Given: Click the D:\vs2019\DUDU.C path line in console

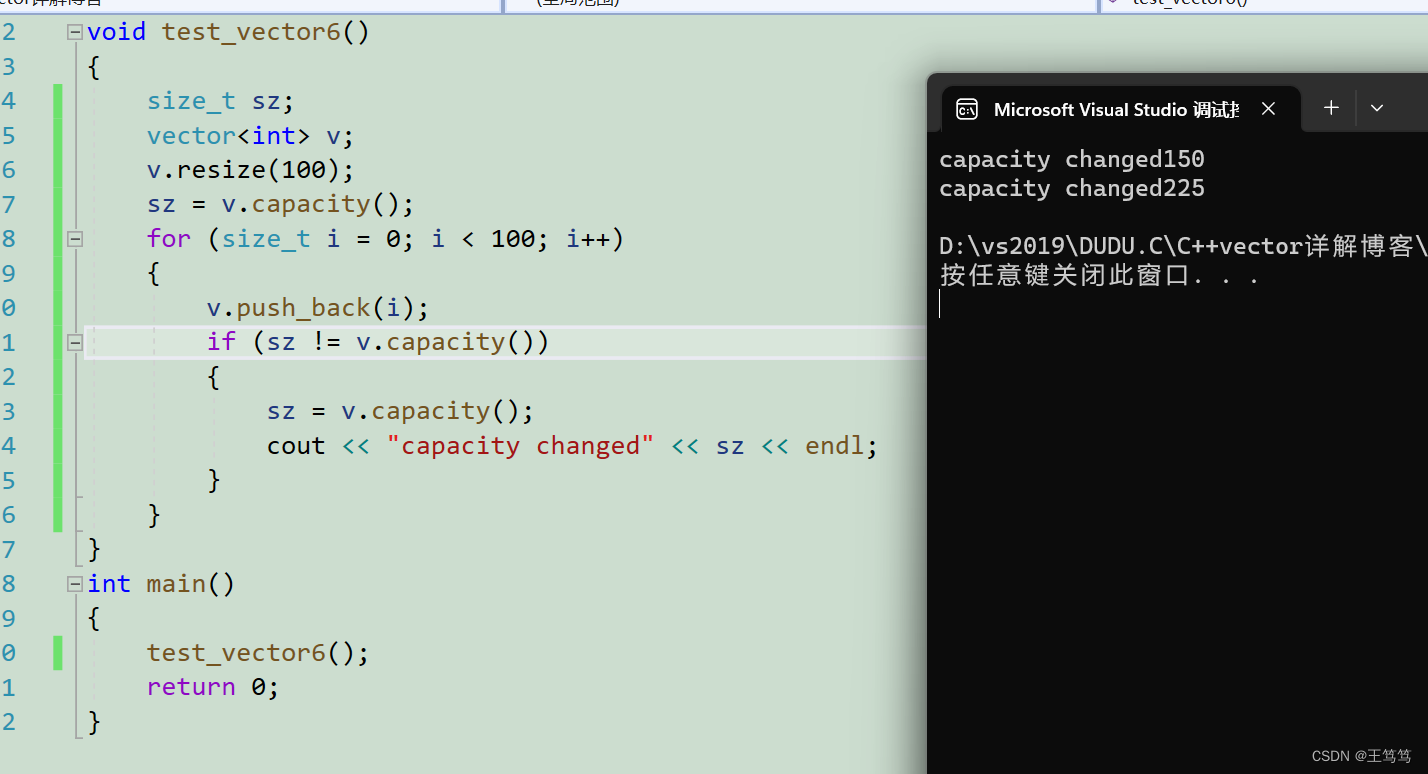Looking at the screenshot, I should 1183,246.
